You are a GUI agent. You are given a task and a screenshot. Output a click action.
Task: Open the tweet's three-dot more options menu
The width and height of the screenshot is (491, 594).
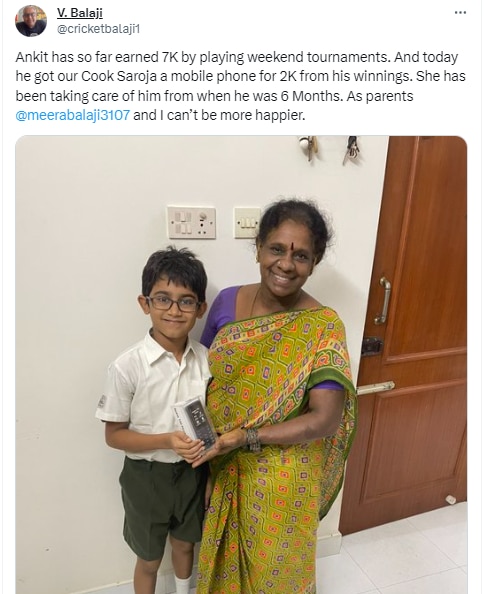tap(460, 13)
